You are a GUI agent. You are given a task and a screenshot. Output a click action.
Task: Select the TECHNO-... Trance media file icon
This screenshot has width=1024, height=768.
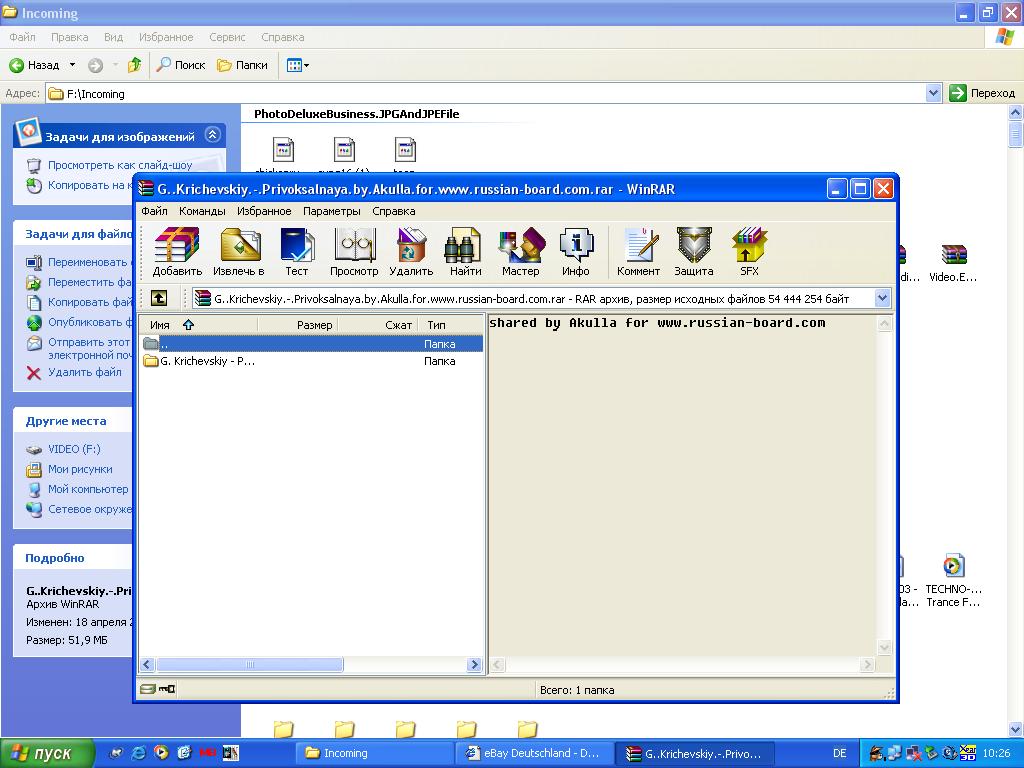coord(953,581)
